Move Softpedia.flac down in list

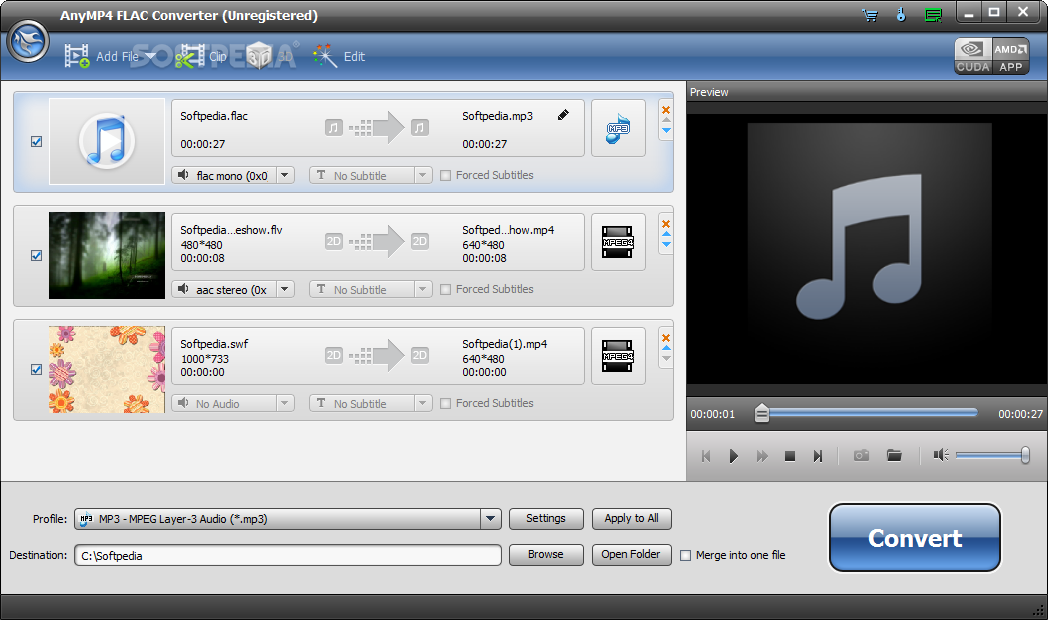click(666, 130)
